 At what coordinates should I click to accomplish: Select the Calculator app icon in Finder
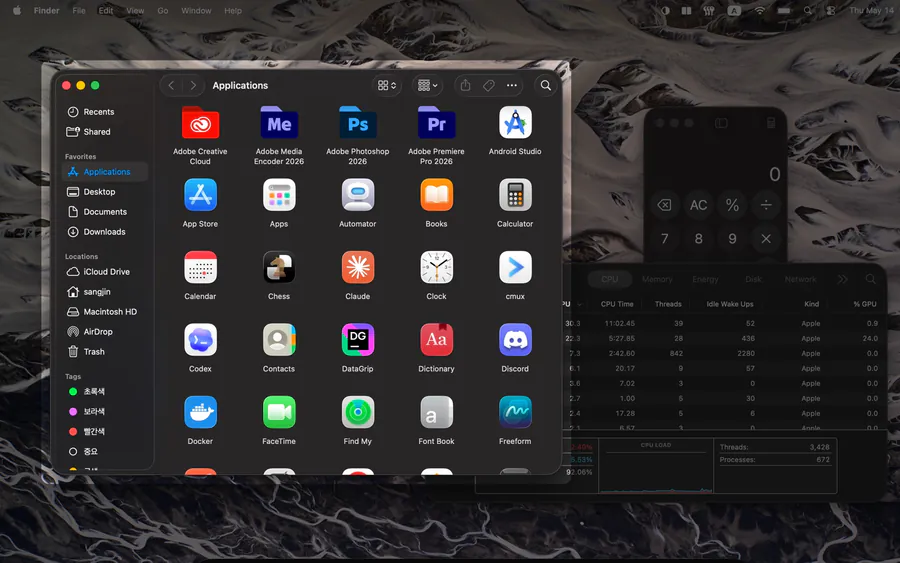point(515,195)
